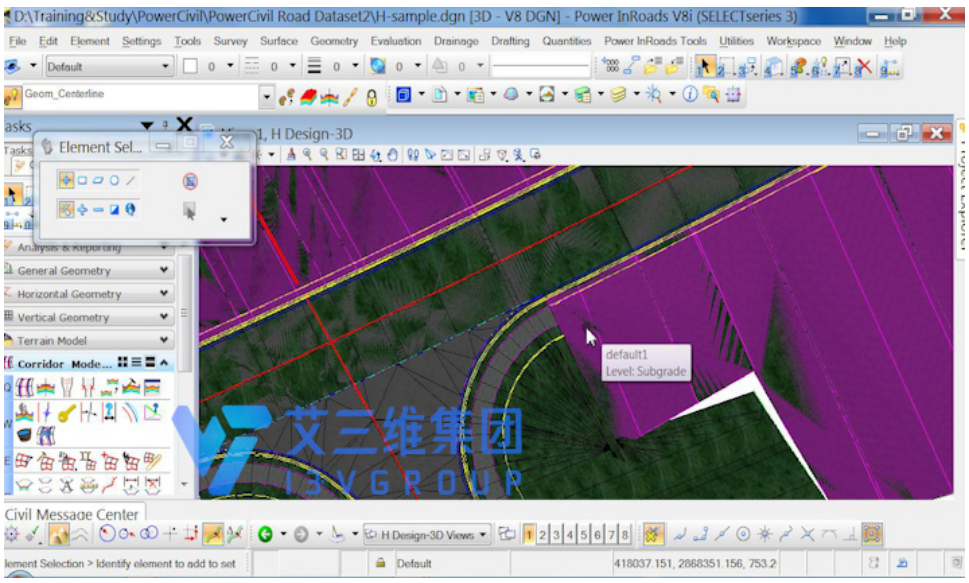
Task: Open the Geometry menu
Action: tap(334, 41)
